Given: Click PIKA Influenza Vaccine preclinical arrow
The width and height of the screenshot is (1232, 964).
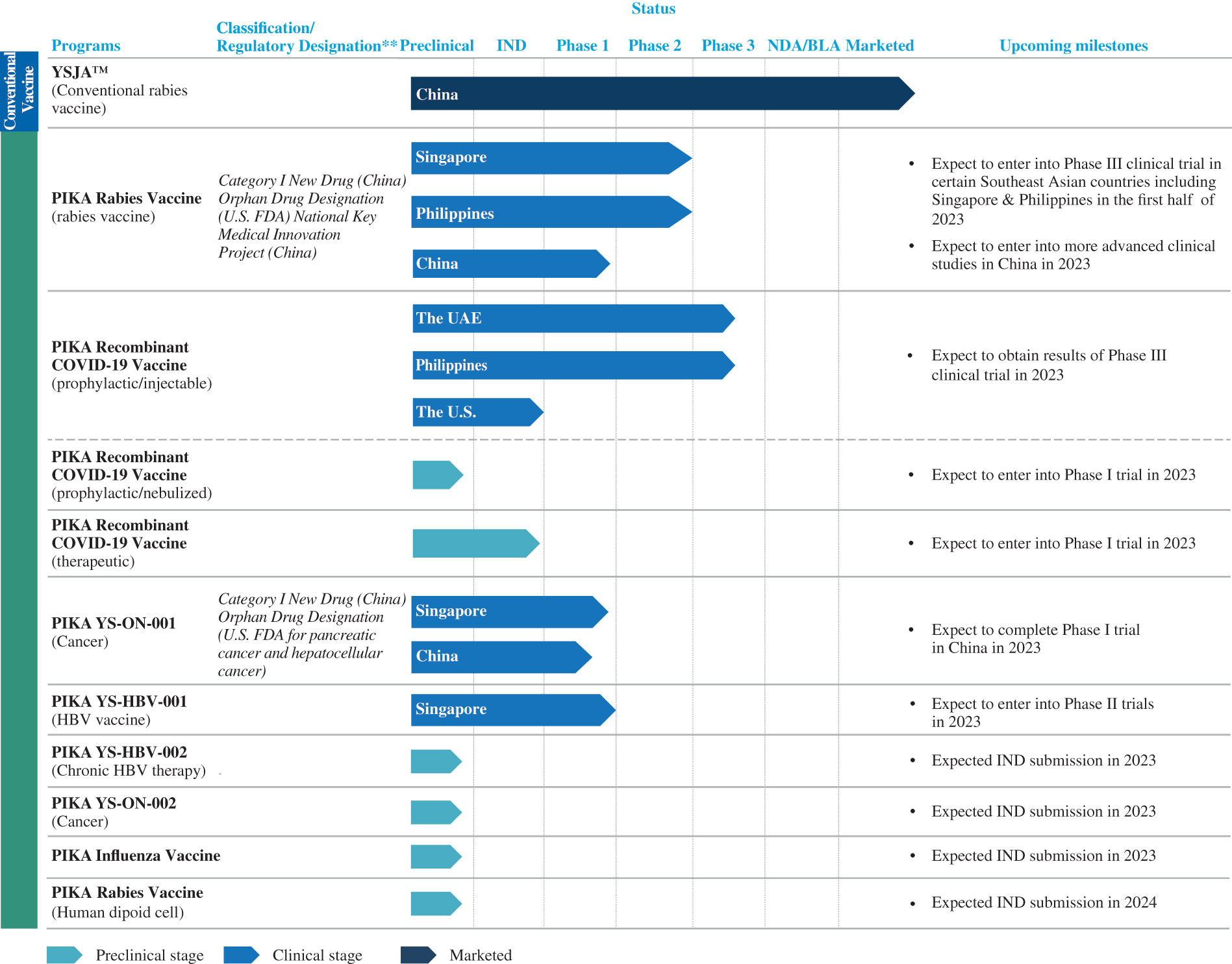Looking at the screenshot, I should [x=436, y=857].
